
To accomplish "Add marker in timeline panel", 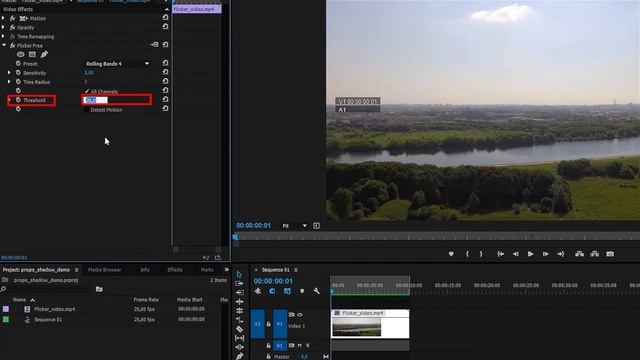I will 302,291.
